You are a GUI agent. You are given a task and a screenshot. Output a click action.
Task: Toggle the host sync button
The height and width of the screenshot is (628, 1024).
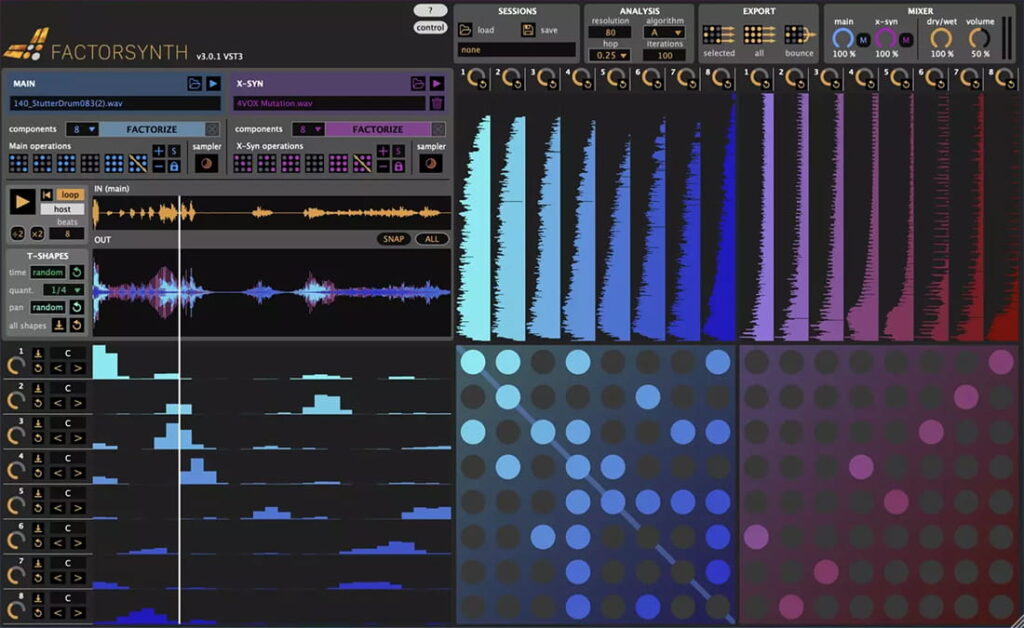62,209
